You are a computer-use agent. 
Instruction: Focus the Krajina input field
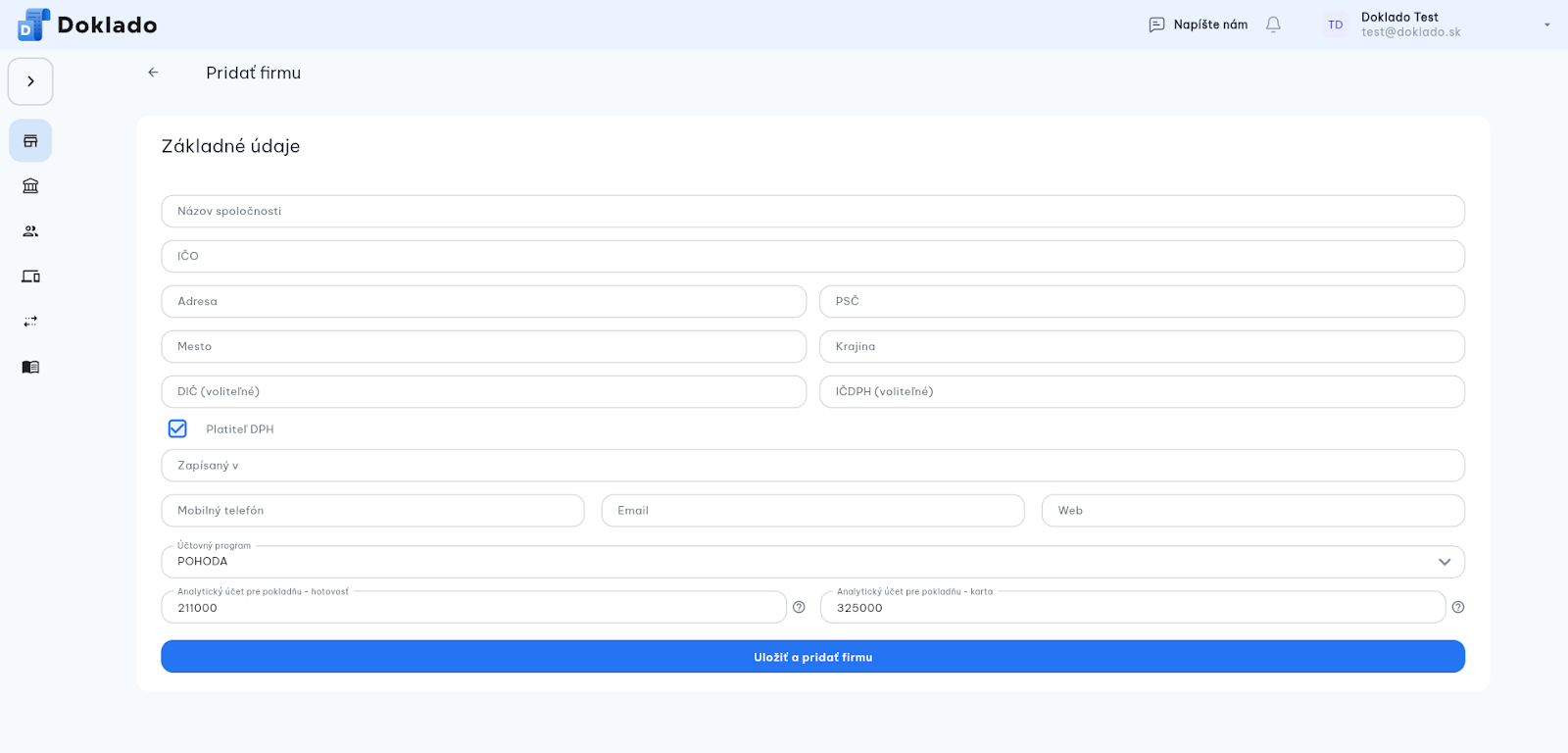pos(1142,346)
